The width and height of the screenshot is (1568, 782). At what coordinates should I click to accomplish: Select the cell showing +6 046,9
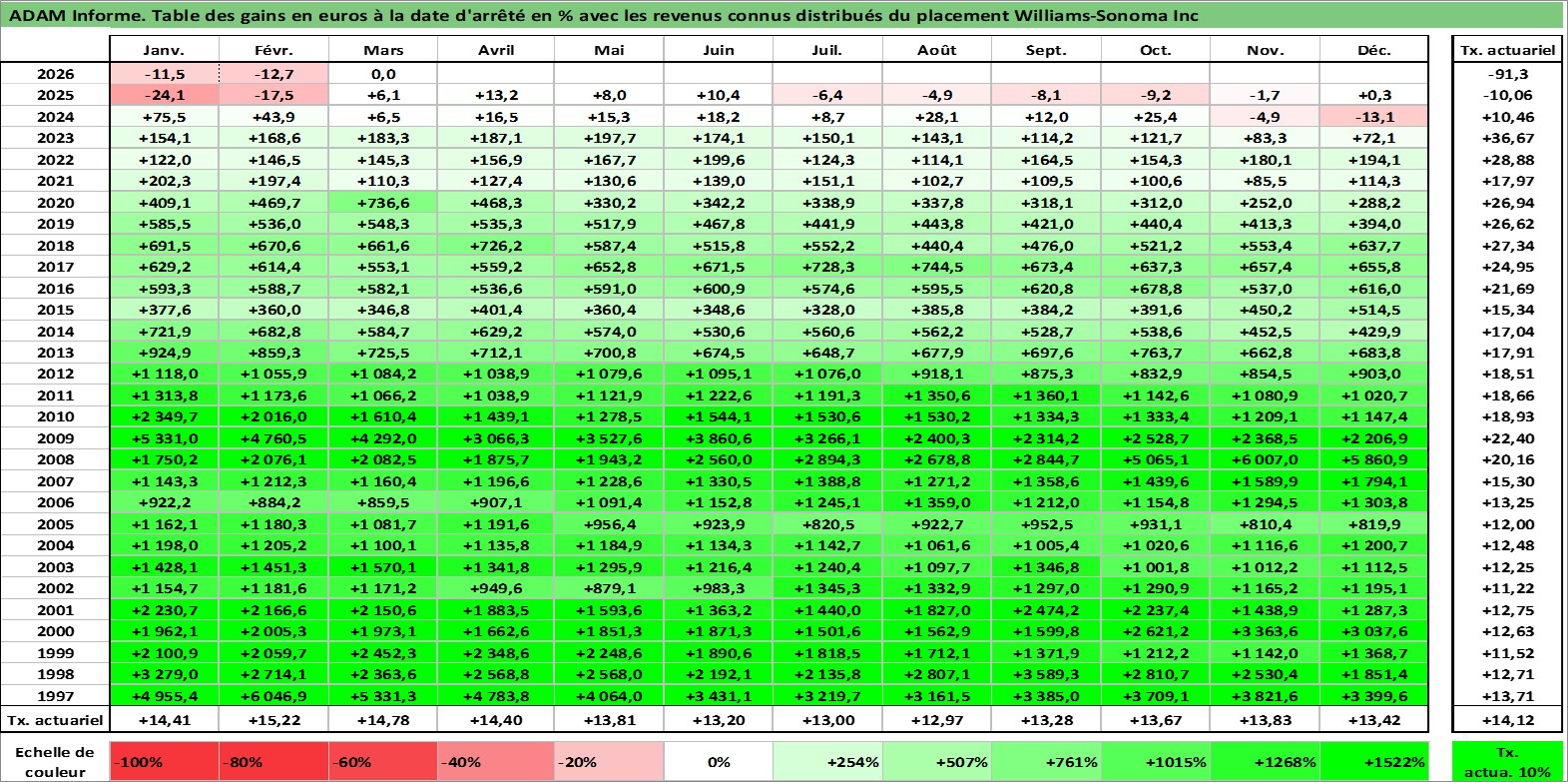point(273,696)
